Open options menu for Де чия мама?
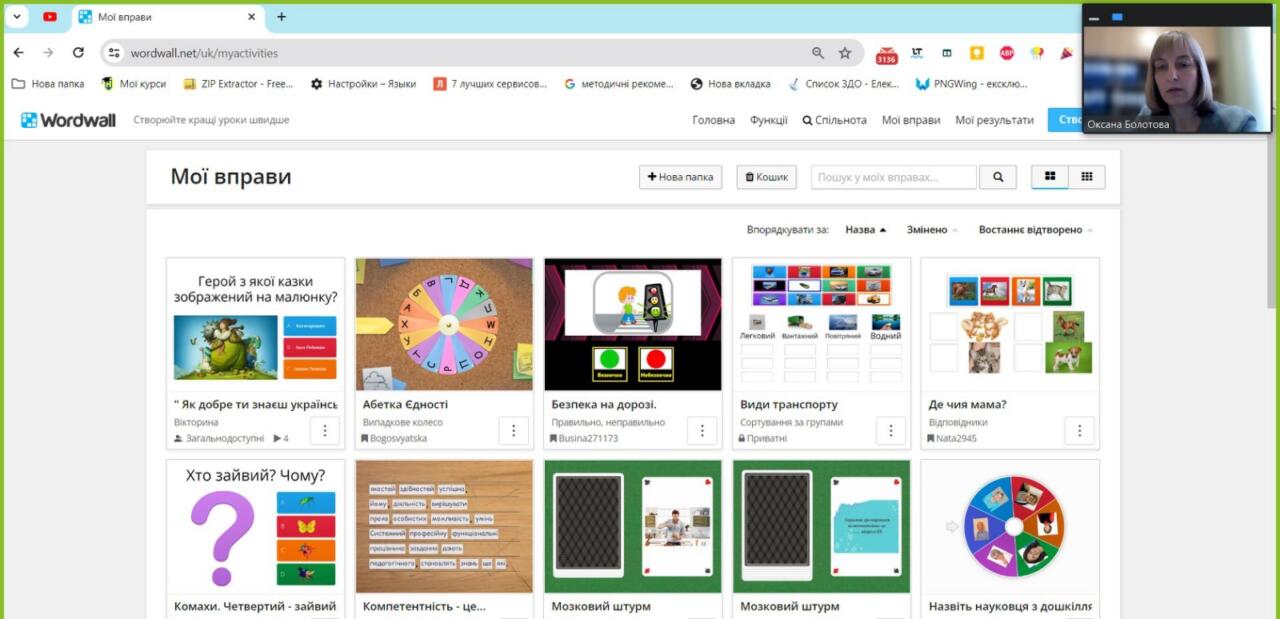The width and height of the screenshot is (1280, 619). 1079,431
